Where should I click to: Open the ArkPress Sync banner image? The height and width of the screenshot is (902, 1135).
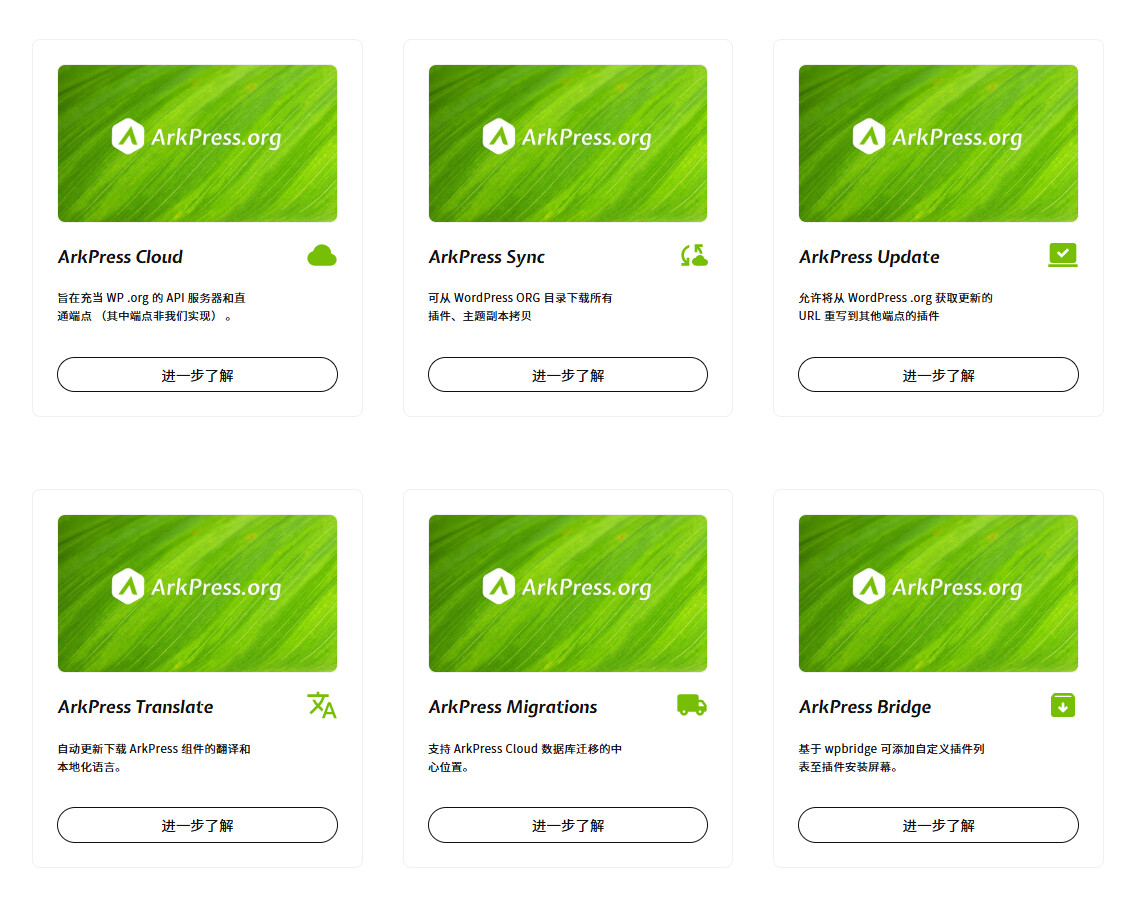coord(568,143)
